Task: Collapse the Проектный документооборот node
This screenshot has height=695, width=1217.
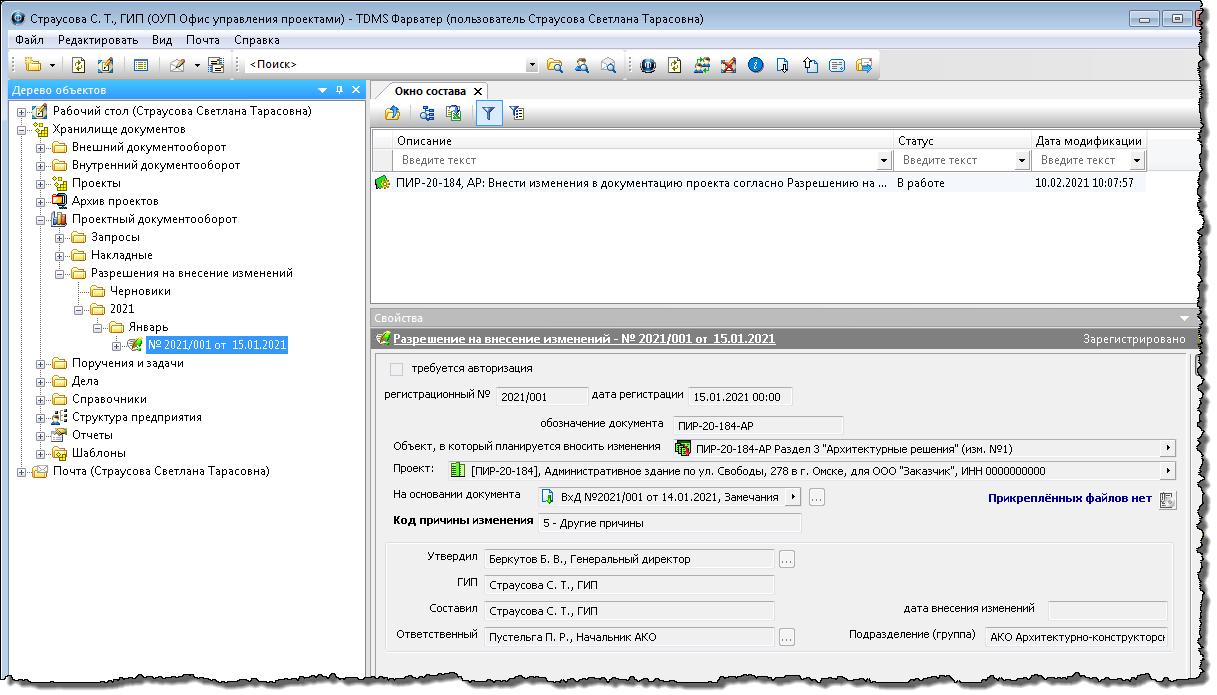Action: pyautogui.click(x=41, y=219)
